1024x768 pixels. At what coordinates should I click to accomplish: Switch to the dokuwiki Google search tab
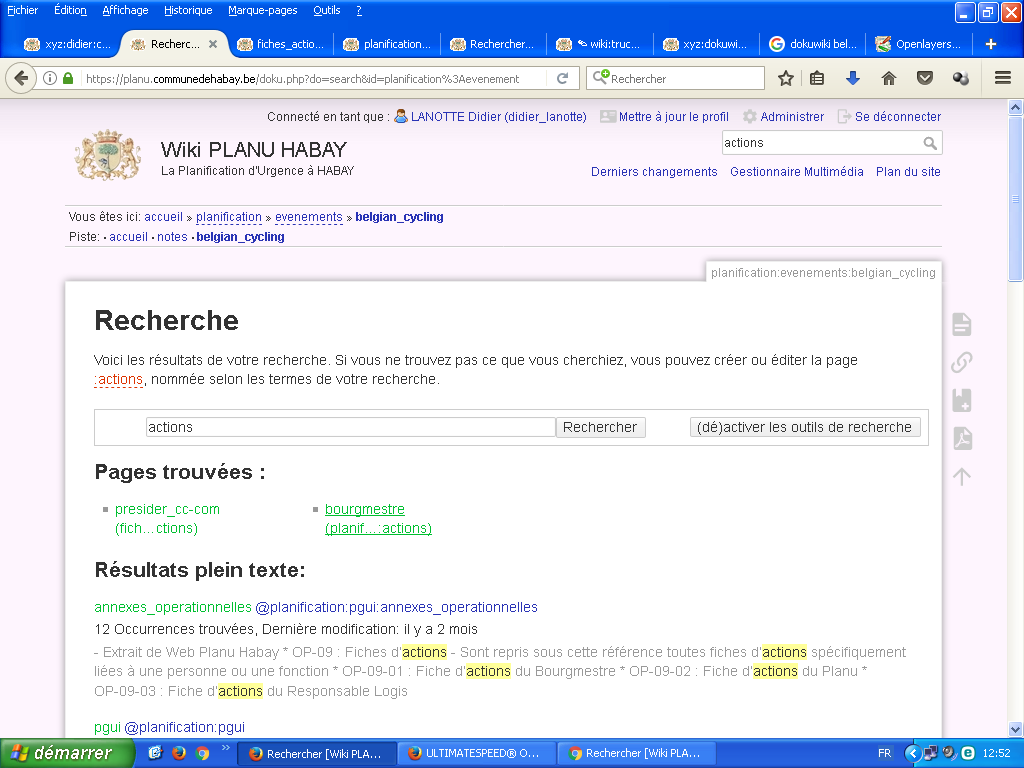813,44
